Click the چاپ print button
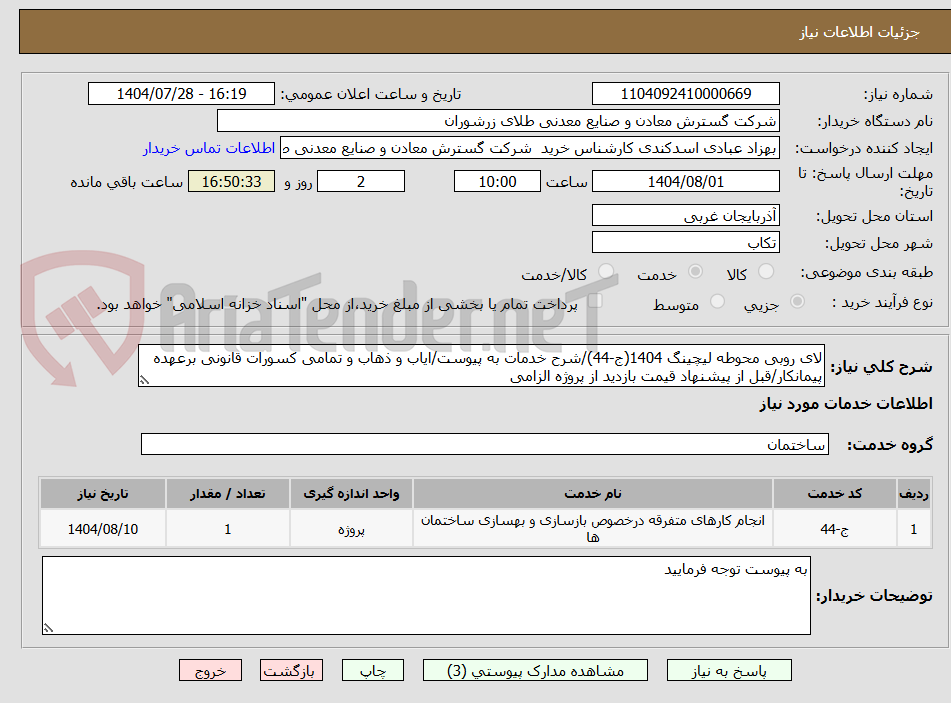Image resolution: width=951 pixels, height=703 pixels. tap(372, 670)
